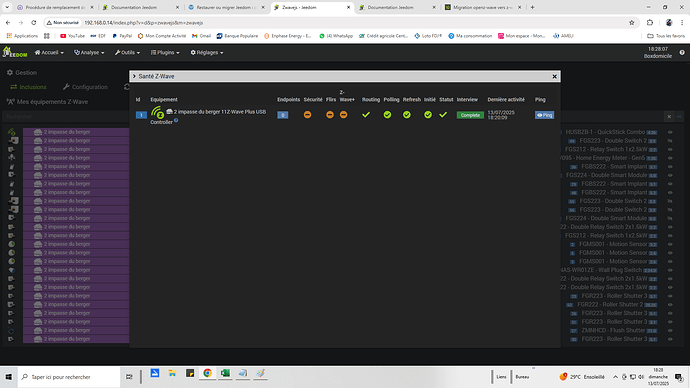
Task: Open the Analyse menu
Action: coord(89,52)
